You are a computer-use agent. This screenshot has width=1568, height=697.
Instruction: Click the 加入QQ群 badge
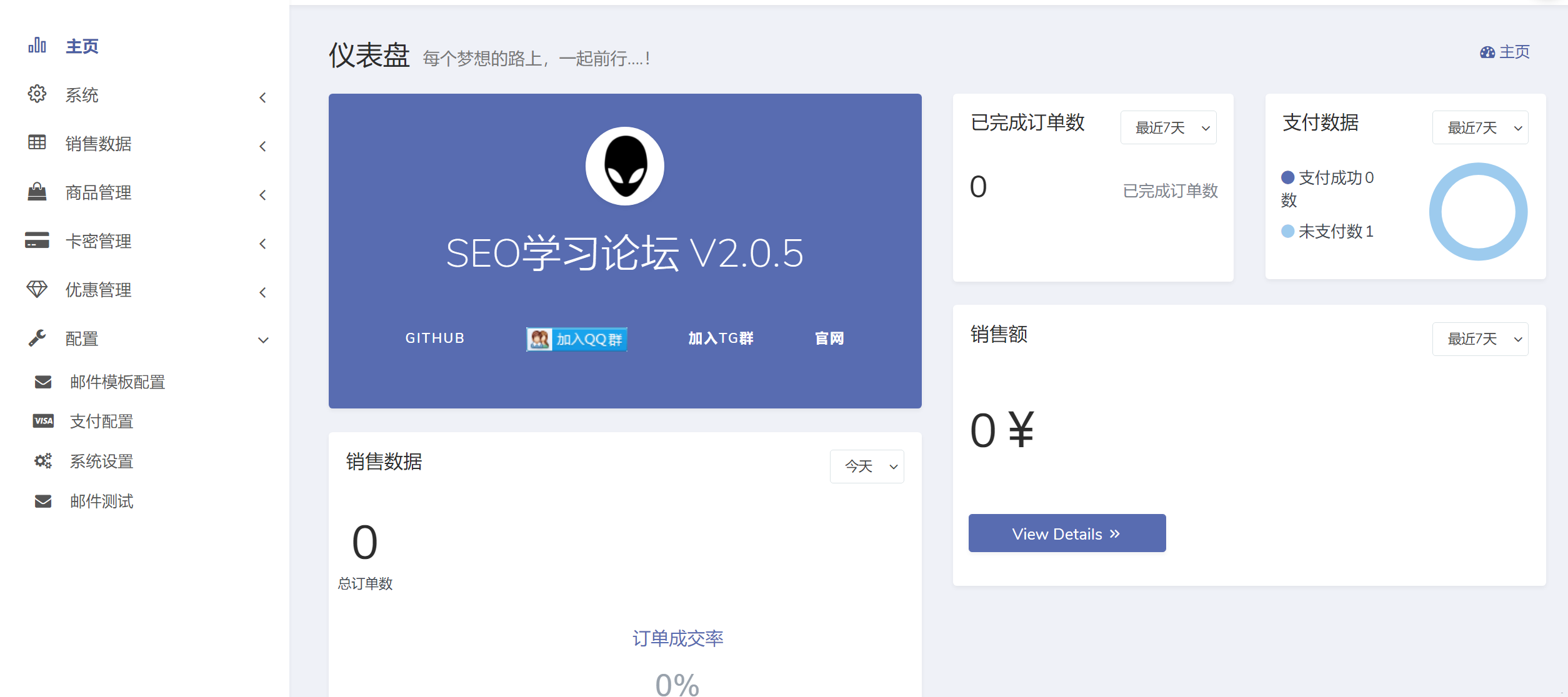pyautogui.click(x=576, y=339)
